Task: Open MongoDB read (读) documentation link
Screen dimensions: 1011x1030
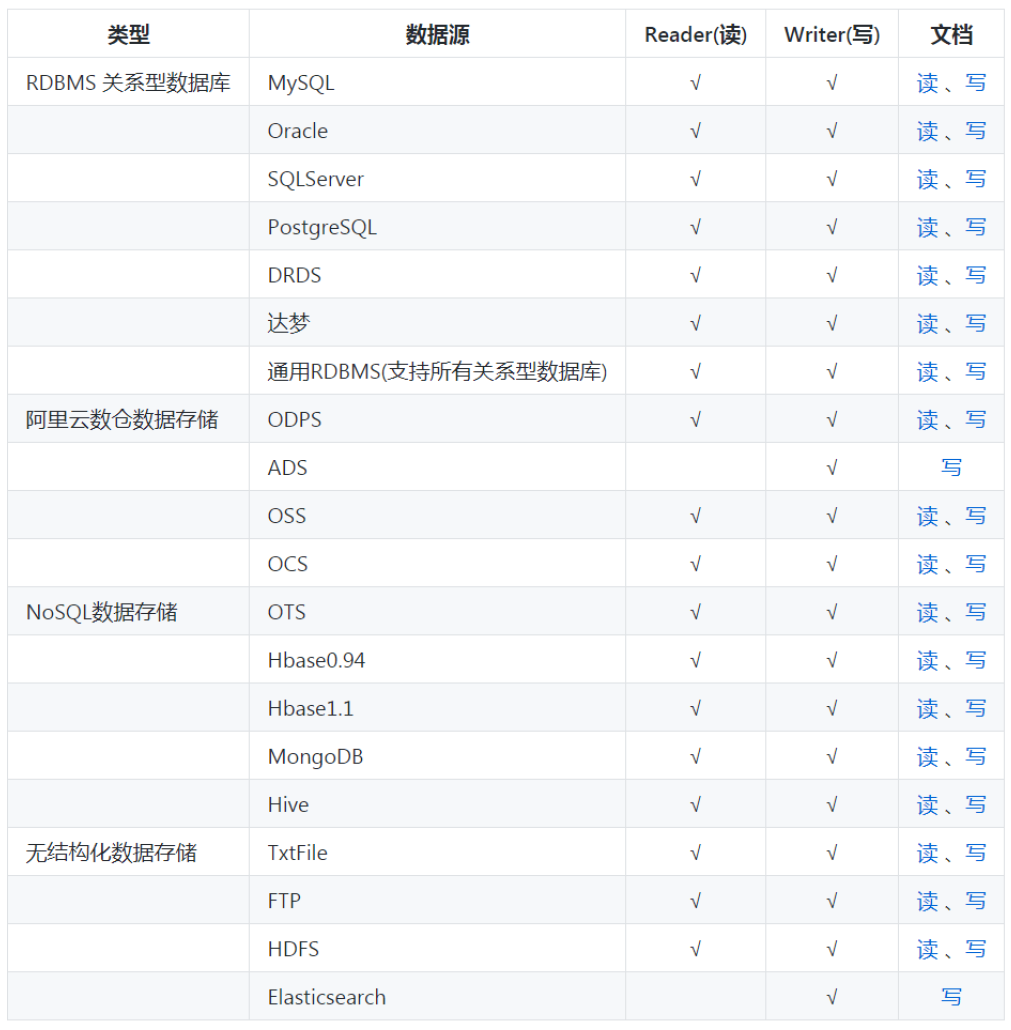Action: click(927, 756)
